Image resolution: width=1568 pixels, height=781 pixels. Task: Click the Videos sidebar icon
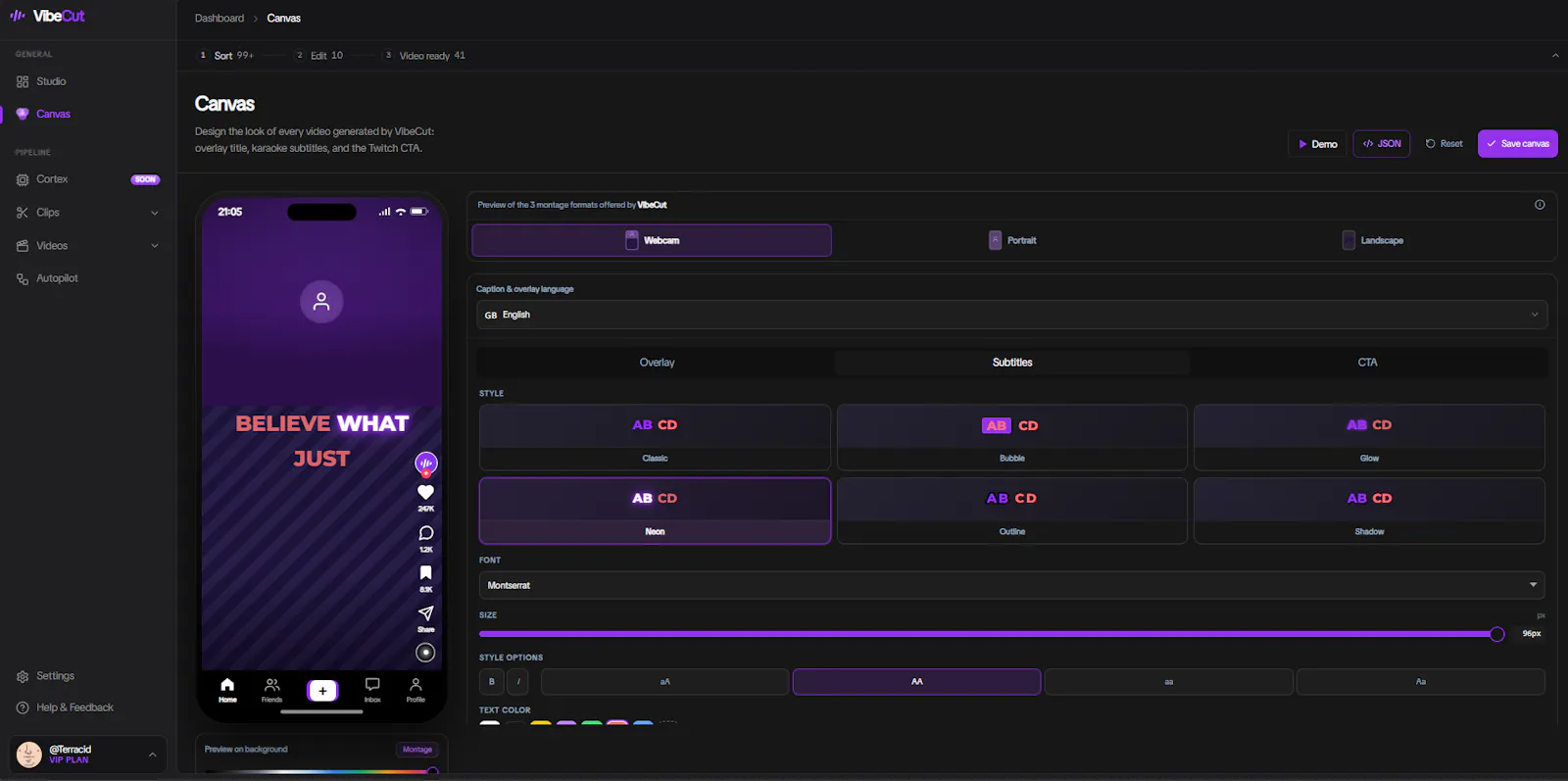(23, 246)
